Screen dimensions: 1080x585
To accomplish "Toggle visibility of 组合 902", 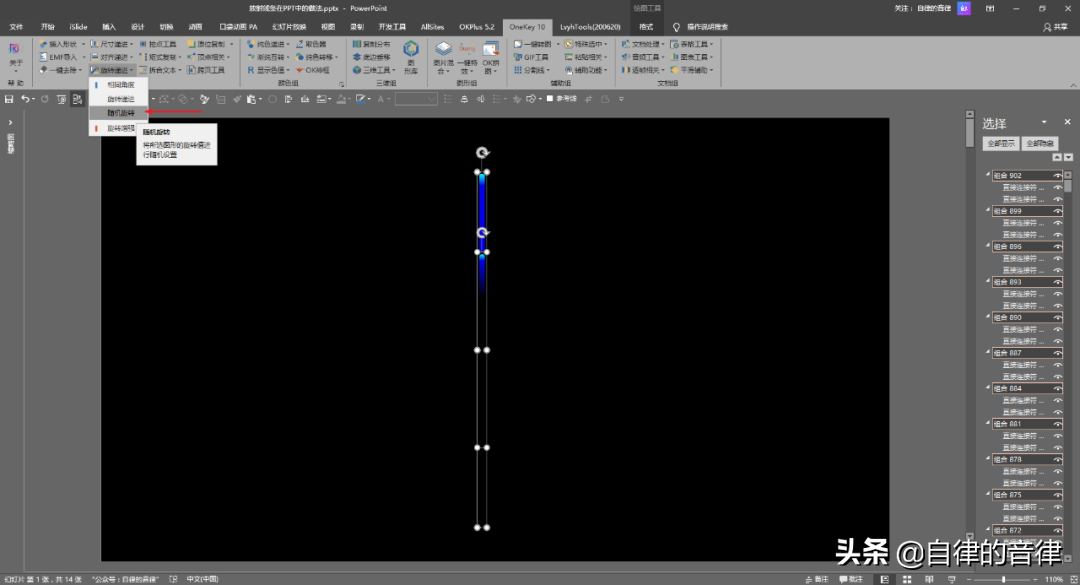I will click(1057, 176).
